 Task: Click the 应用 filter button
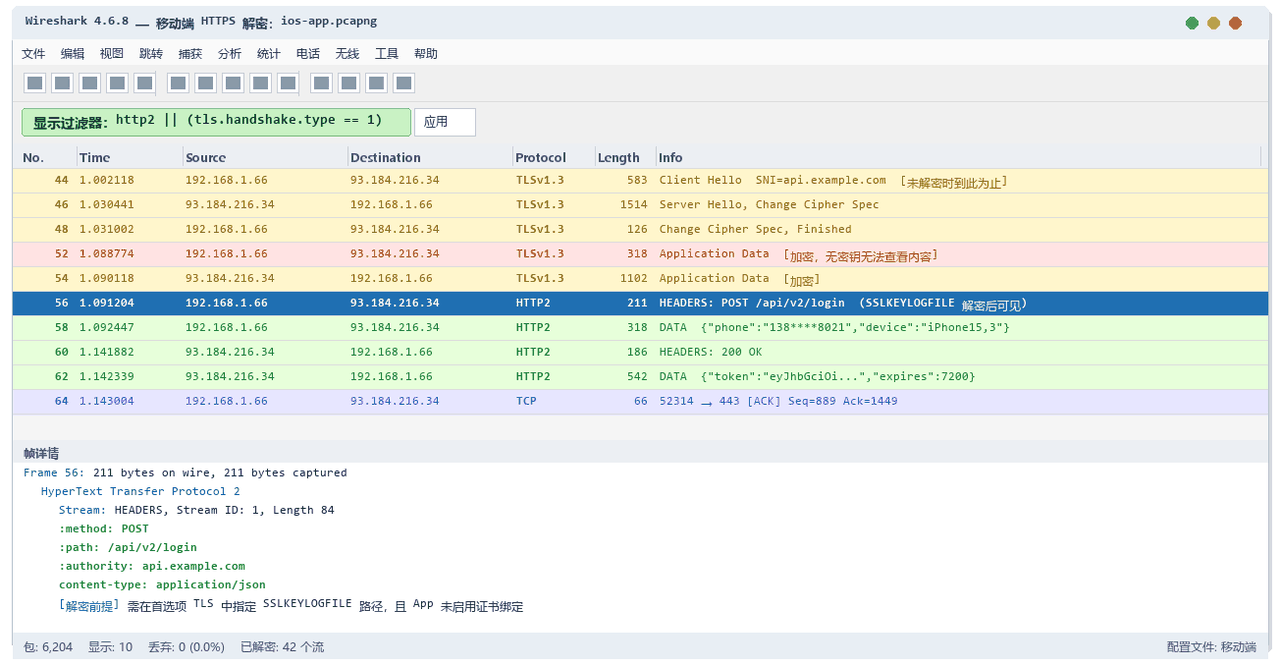(x=445, y=122)
